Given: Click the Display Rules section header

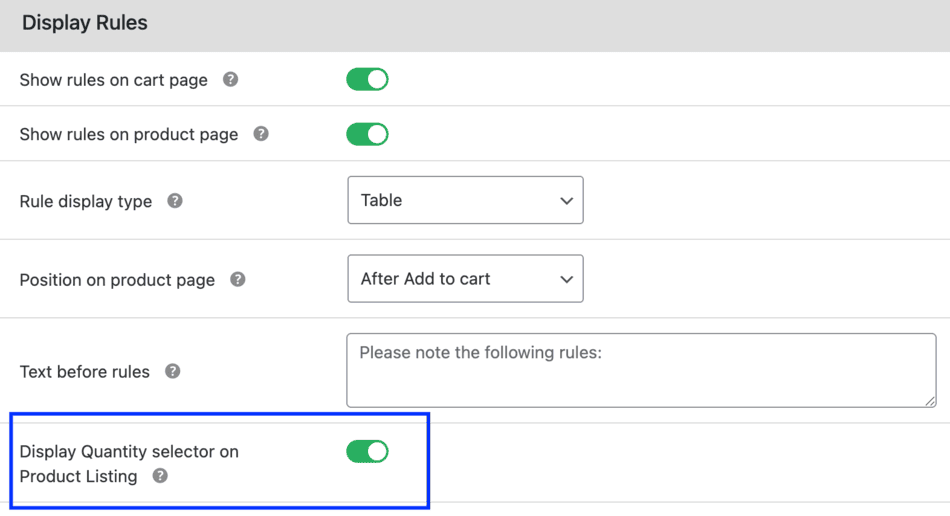Looking at the screenshot, I should (85, 23).
